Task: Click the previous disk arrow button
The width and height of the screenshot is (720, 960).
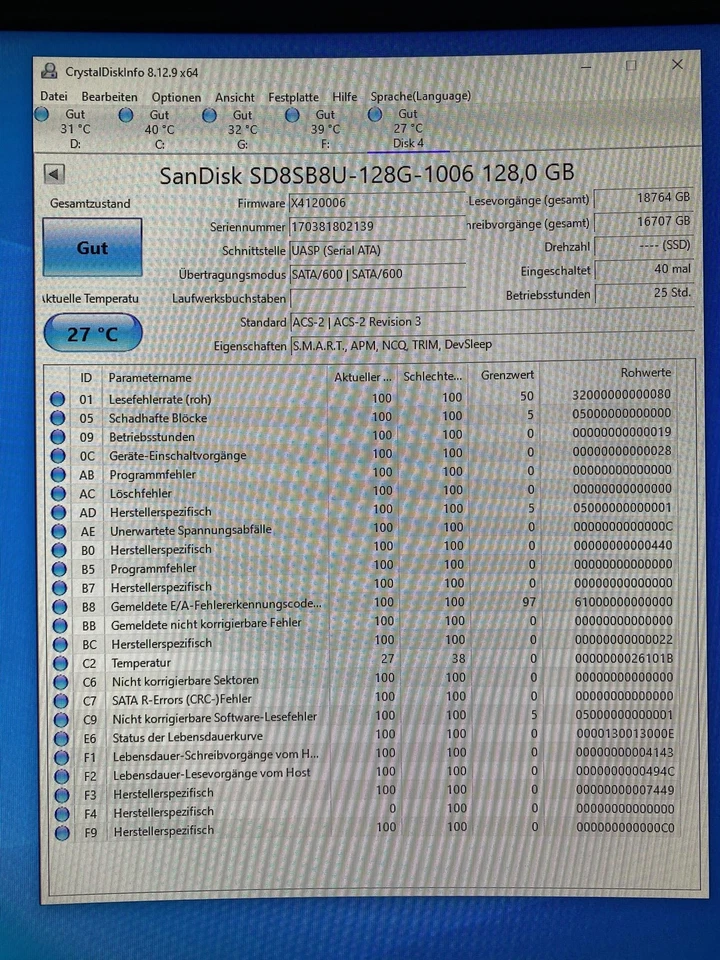Action: coord(54,174)
